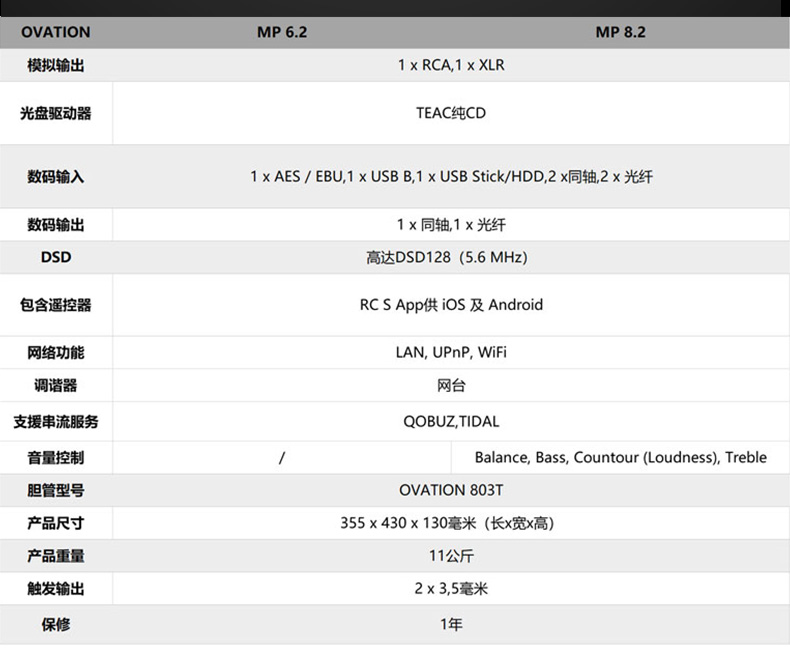Select the MP 6.2 column header
The width and height of the screenshot is (790, 650).
coord(282,32)
